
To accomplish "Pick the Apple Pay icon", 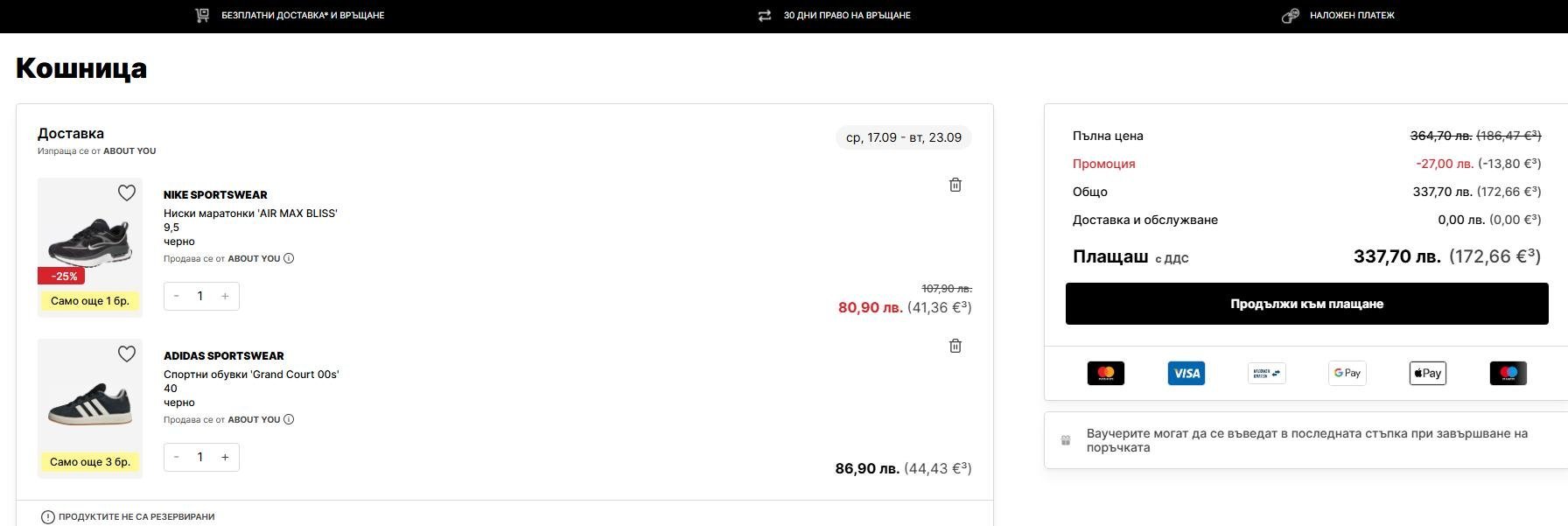I will tap(1428, 374).
